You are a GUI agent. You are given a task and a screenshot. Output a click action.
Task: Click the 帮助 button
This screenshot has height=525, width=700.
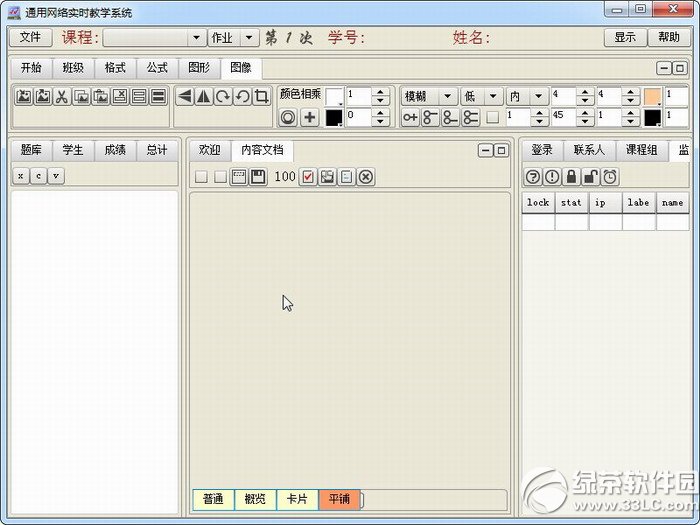pos(669,38)
